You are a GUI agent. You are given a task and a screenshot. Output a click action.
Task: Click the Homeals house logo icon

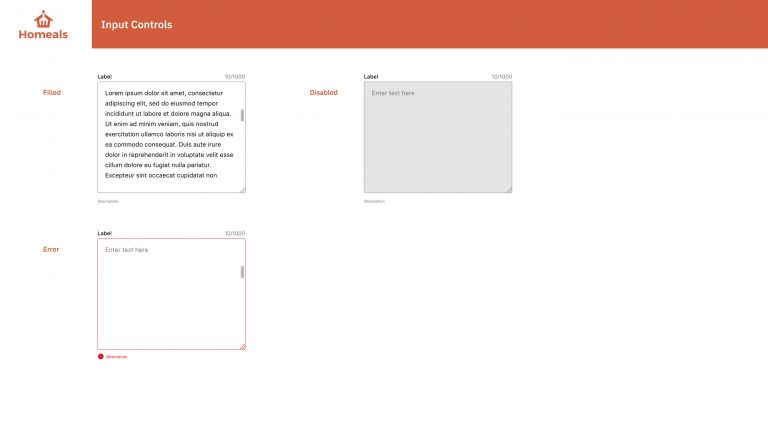tap(43, 19)
